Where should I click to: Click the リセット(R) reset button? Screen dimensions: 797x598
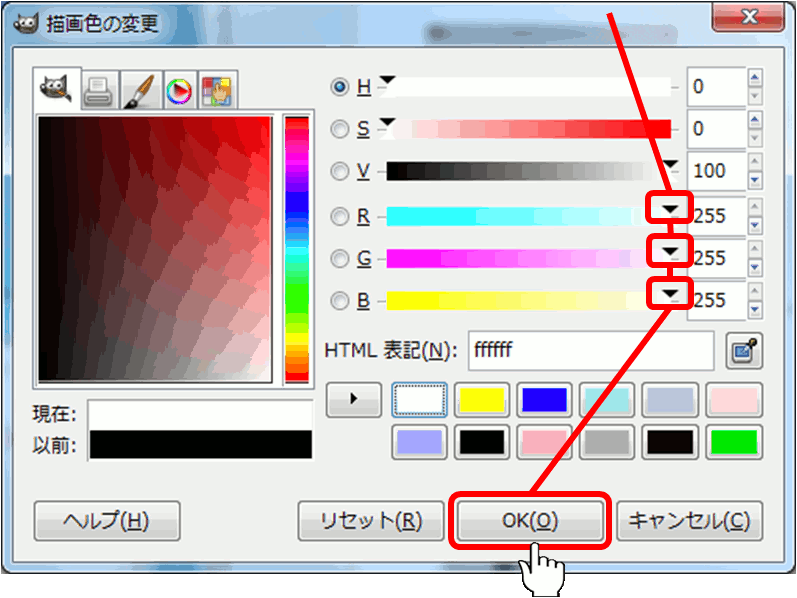(370, 521)
